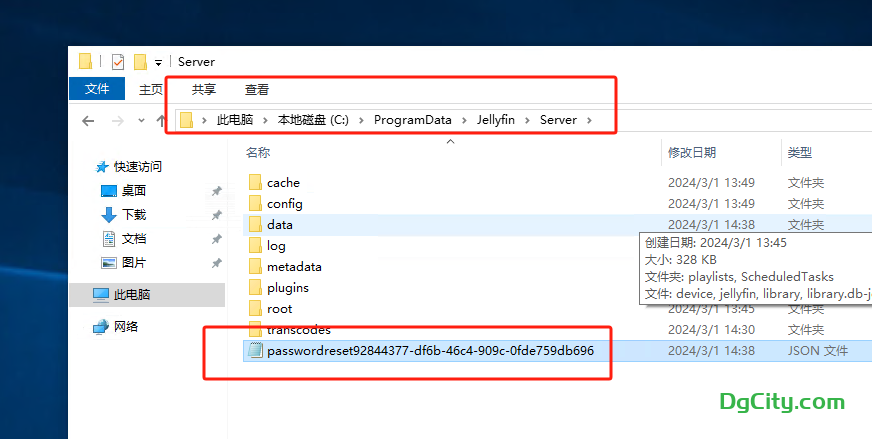
Task: Select 此电脑 in navigation pane
Action: click(x=132, y=295)
